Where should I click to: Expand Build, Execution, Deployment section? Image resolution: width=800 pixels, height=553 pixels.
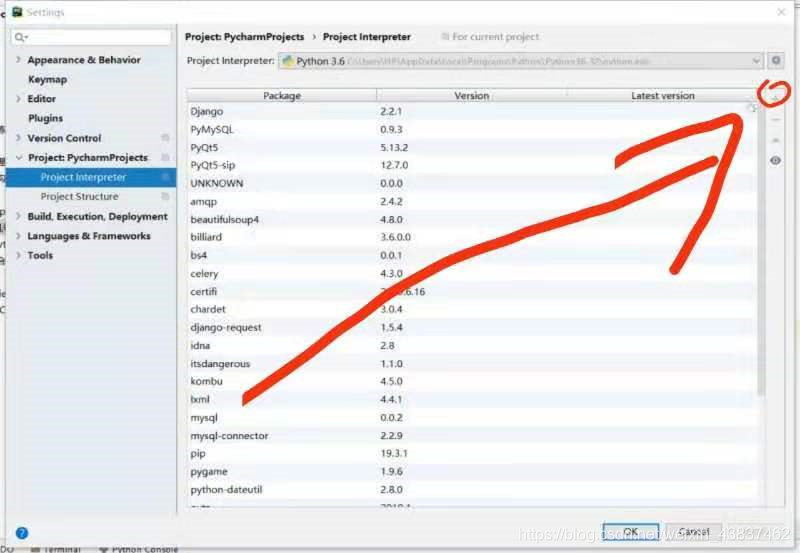click(18, 216)
